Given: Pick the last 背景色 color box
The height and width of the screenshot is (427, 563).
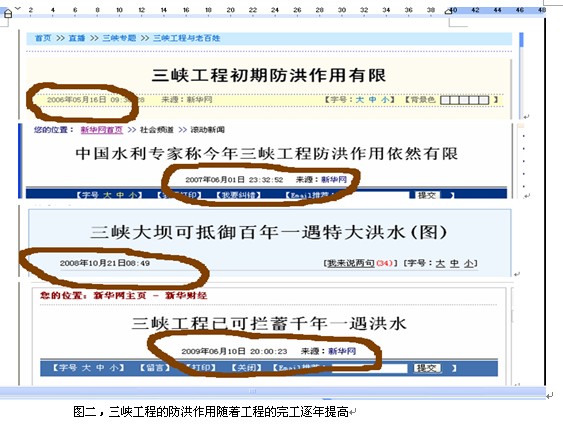Looking at the screenshot, I should pyautogui.click(x=484, y=100).
